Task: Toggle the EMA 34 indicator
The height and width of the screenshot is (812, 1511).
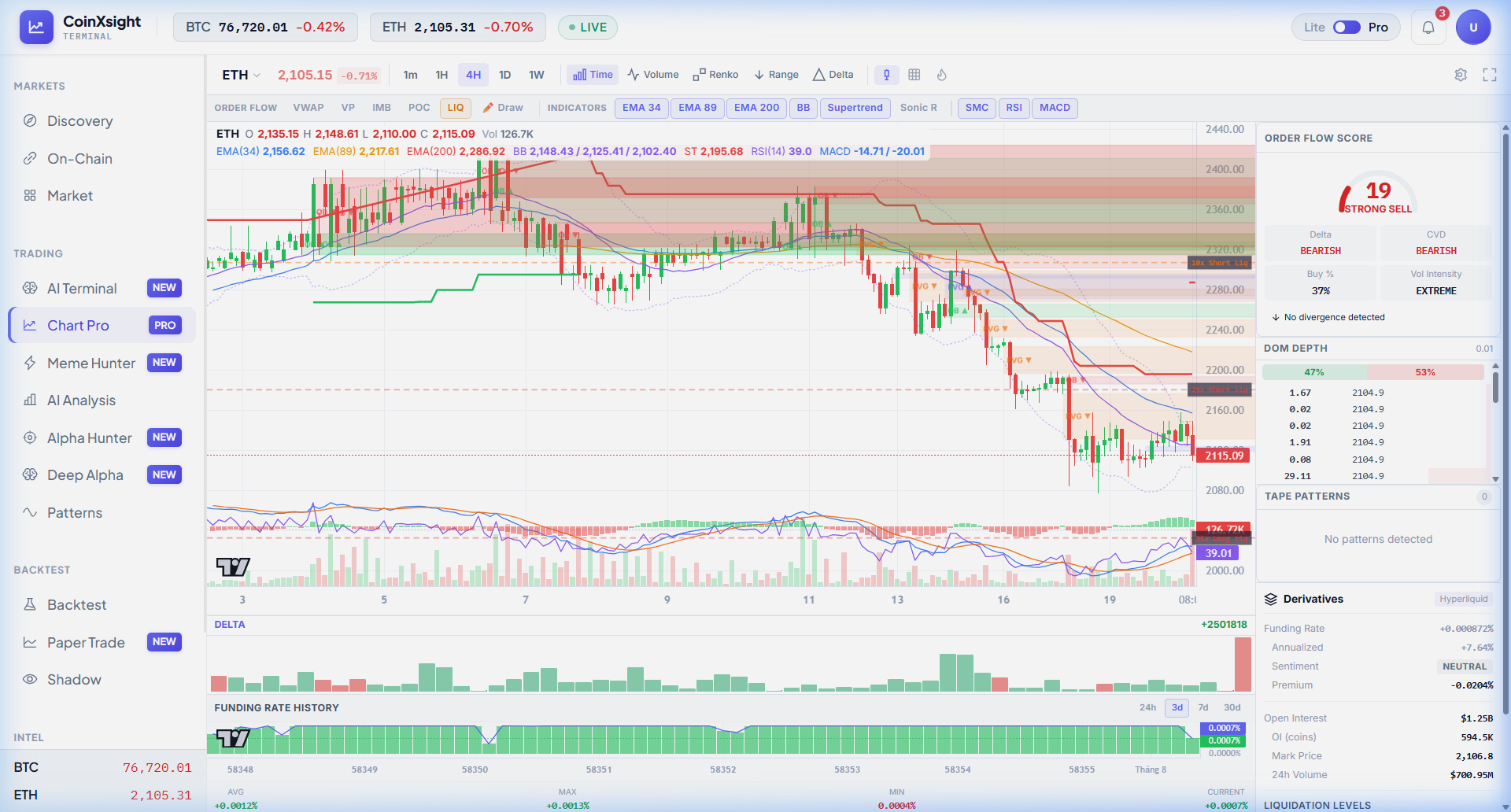Action: [x=641, y=108]
